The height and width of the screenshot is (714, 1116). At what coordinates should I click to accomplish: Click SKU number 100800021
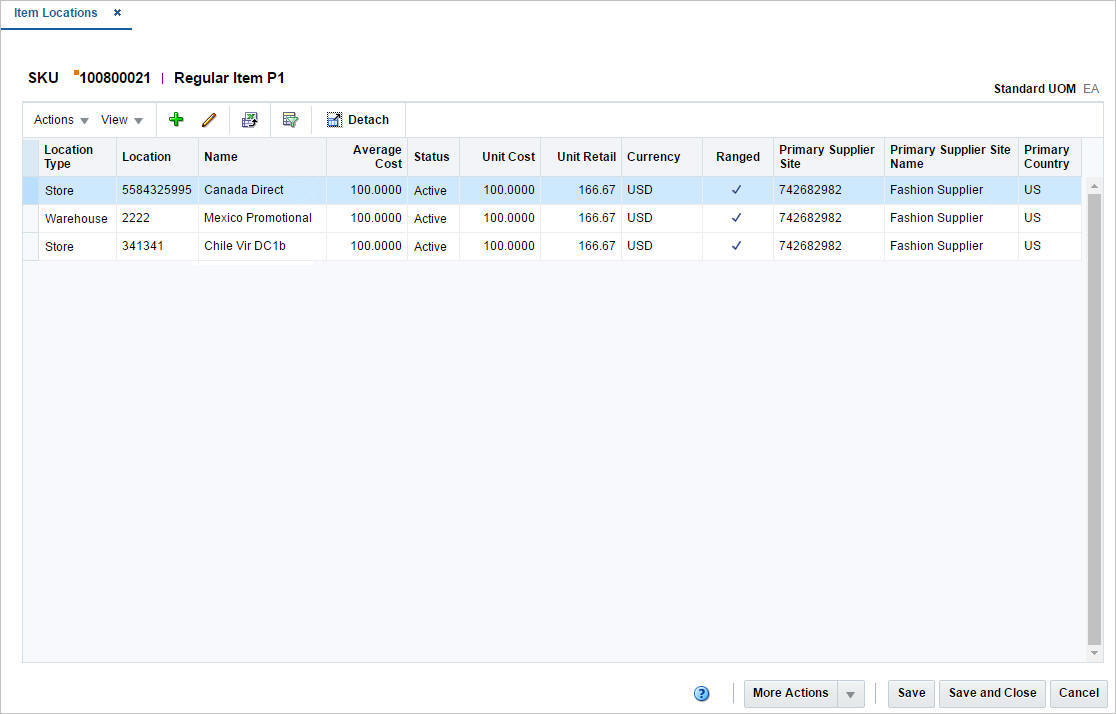click(x=115, y=78)
